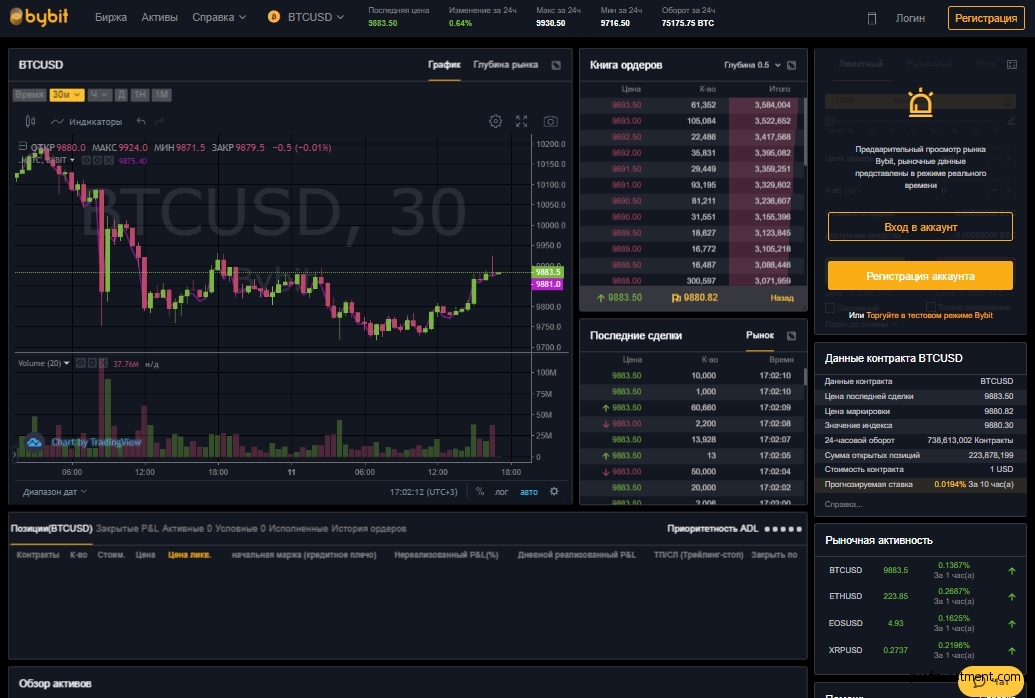Click the Вход в аккаунт button
The image size is (1035, 698).
point(920,227)
